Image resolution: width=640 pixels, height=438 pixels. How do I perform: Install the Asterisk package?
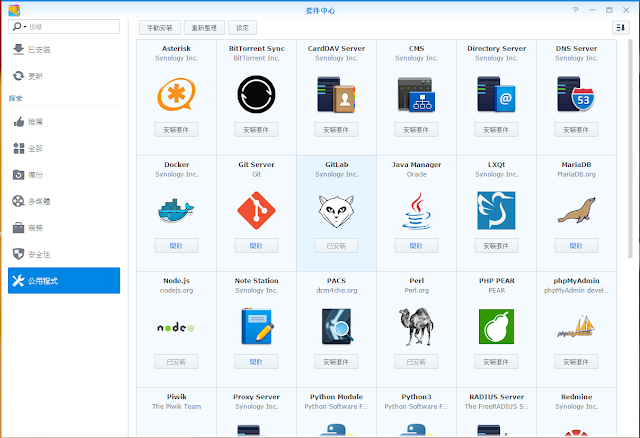[x=176, y=130]
